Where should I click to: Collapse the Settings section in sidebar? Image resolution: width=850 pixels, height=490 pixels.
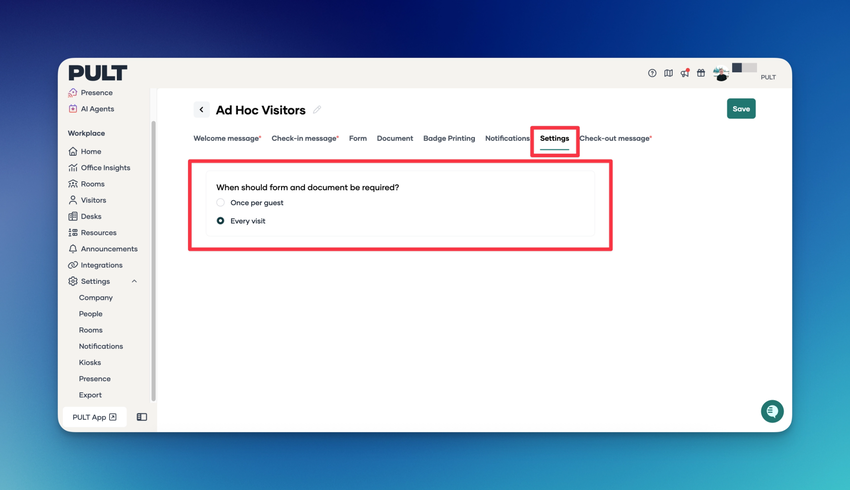click(134, 282)
